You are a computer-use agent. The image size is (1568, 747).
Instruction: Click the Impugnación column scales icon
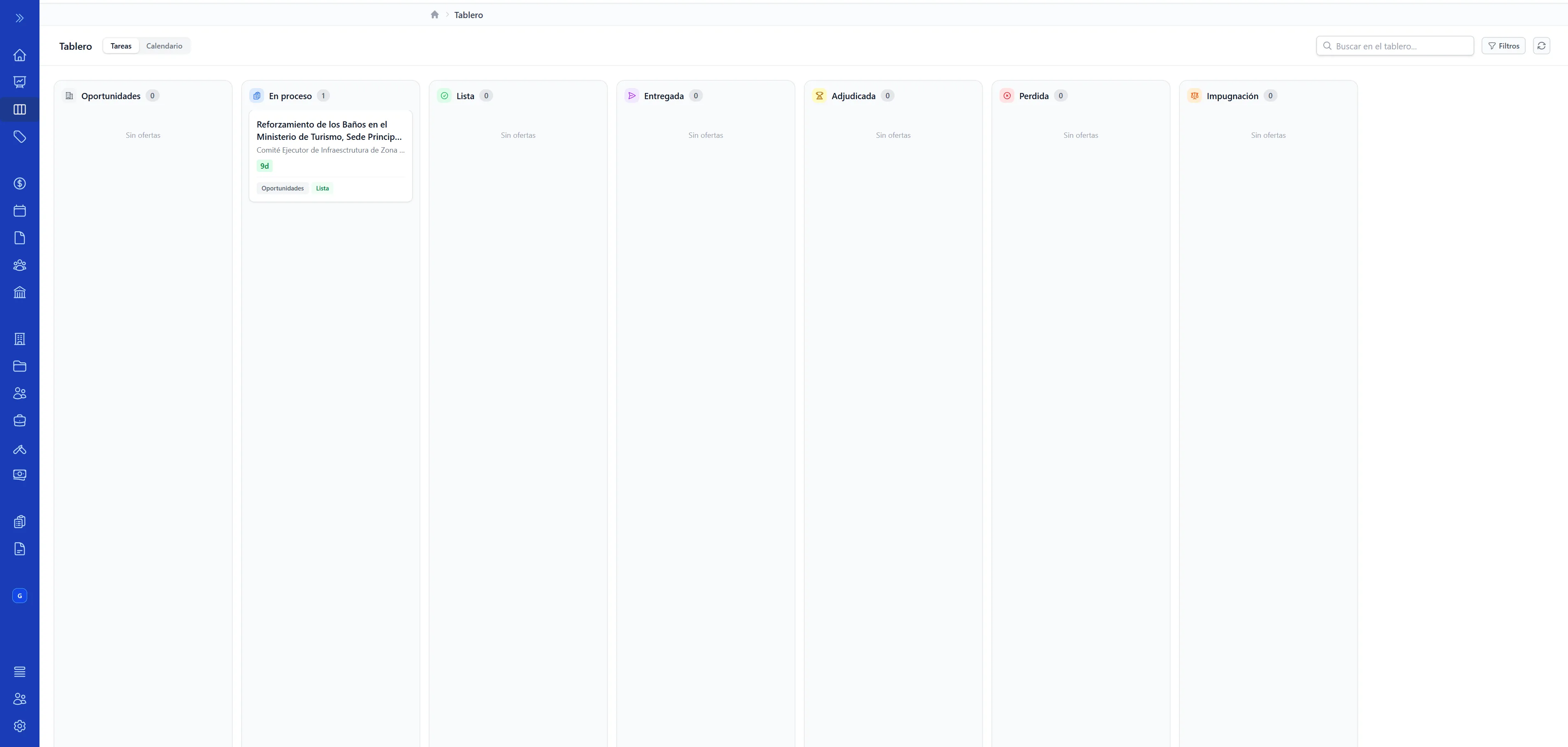point(1194,95)
